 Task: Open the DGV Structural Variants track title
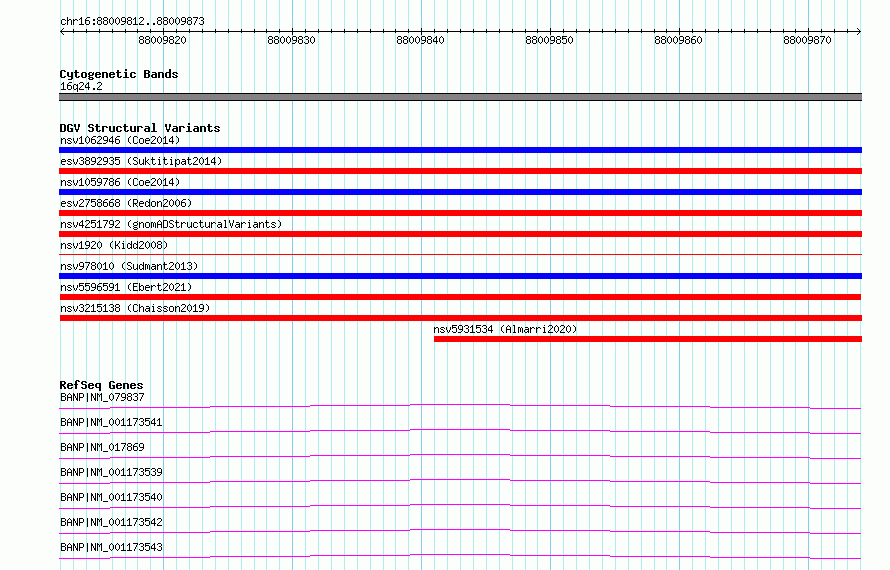click(140, 128)
